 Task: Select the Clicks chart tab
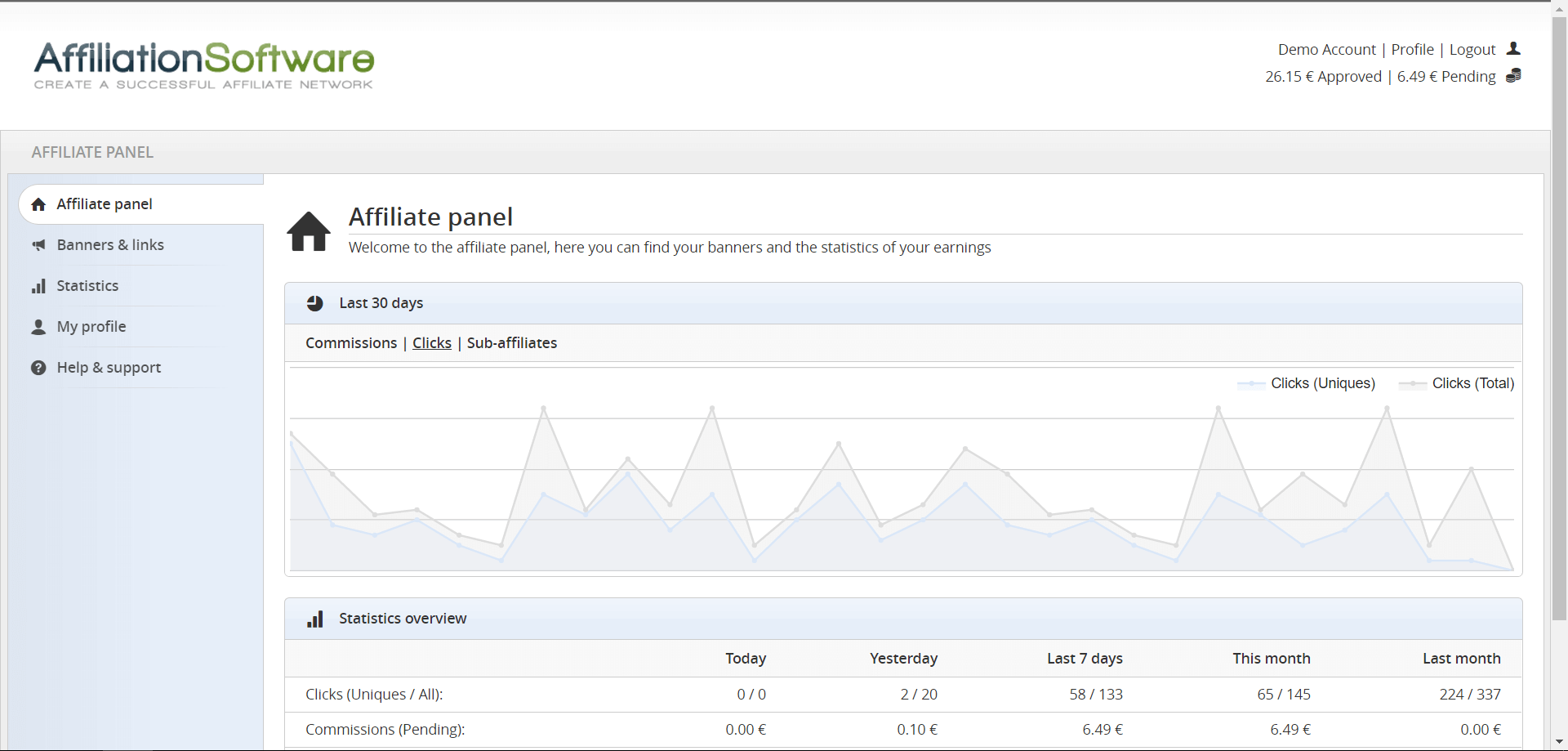click(x=431, y=343)
